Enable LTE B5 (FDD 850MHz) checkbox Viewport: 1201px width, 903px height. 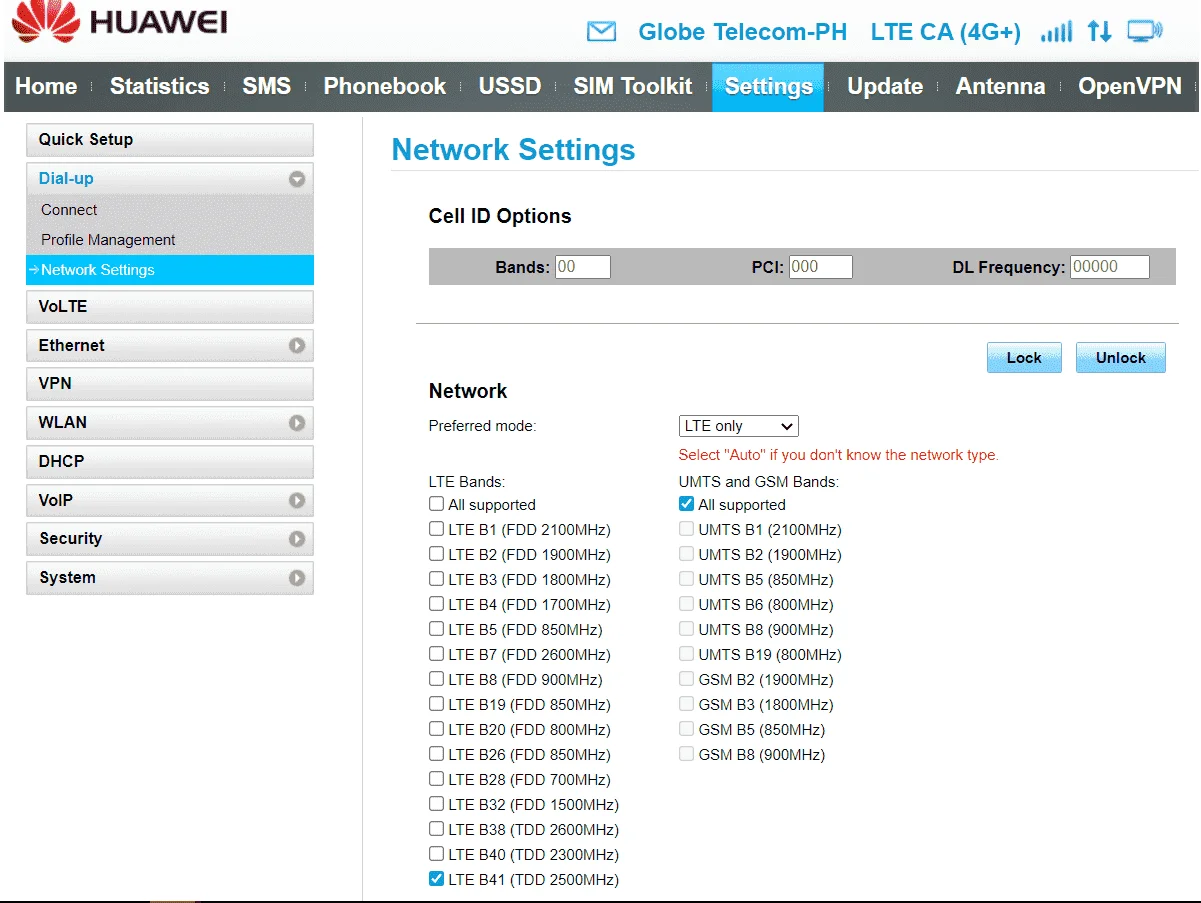pos(436,629)
